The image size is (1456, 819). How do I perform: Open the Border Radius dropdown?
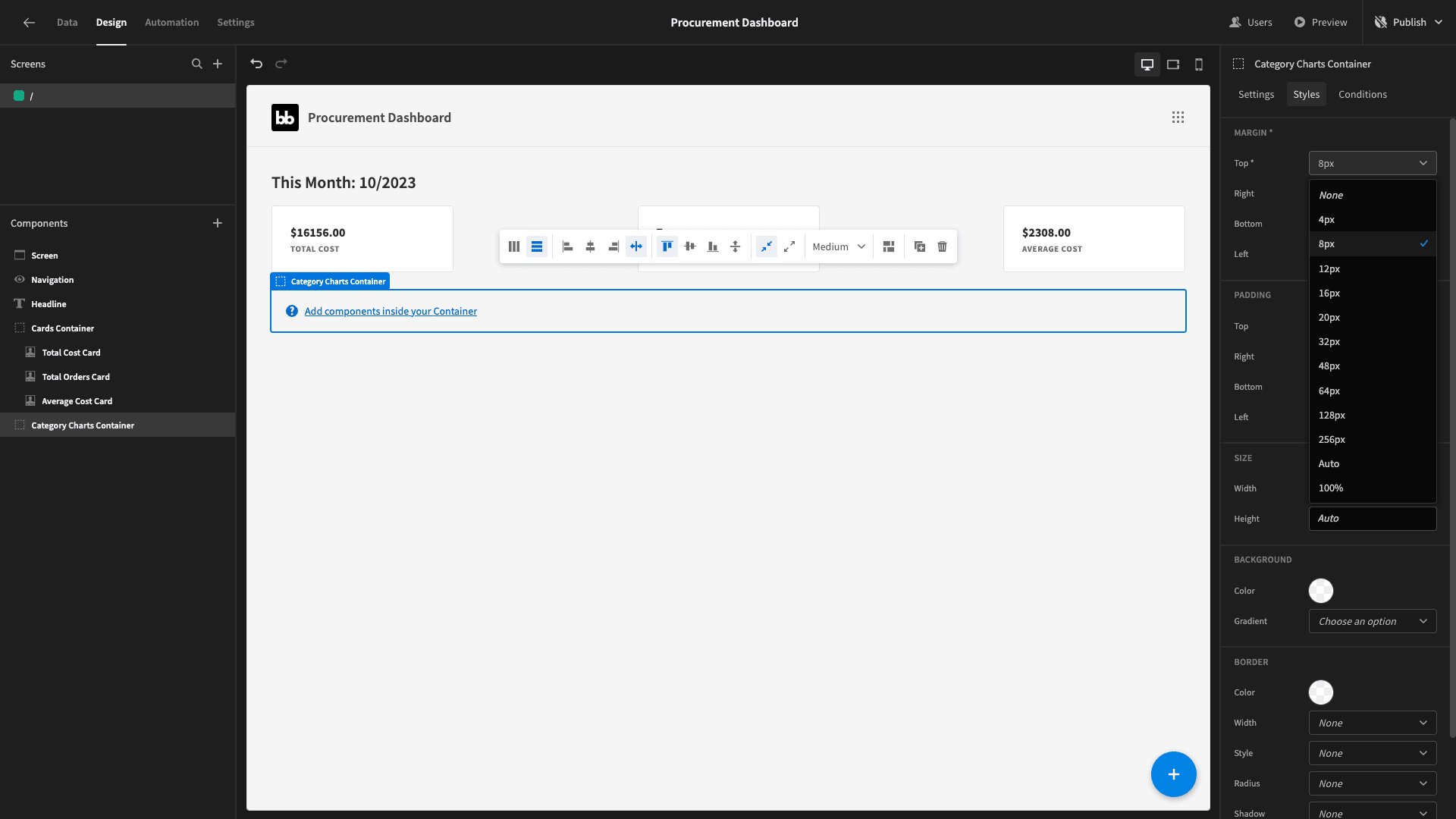click(1373, 783)
